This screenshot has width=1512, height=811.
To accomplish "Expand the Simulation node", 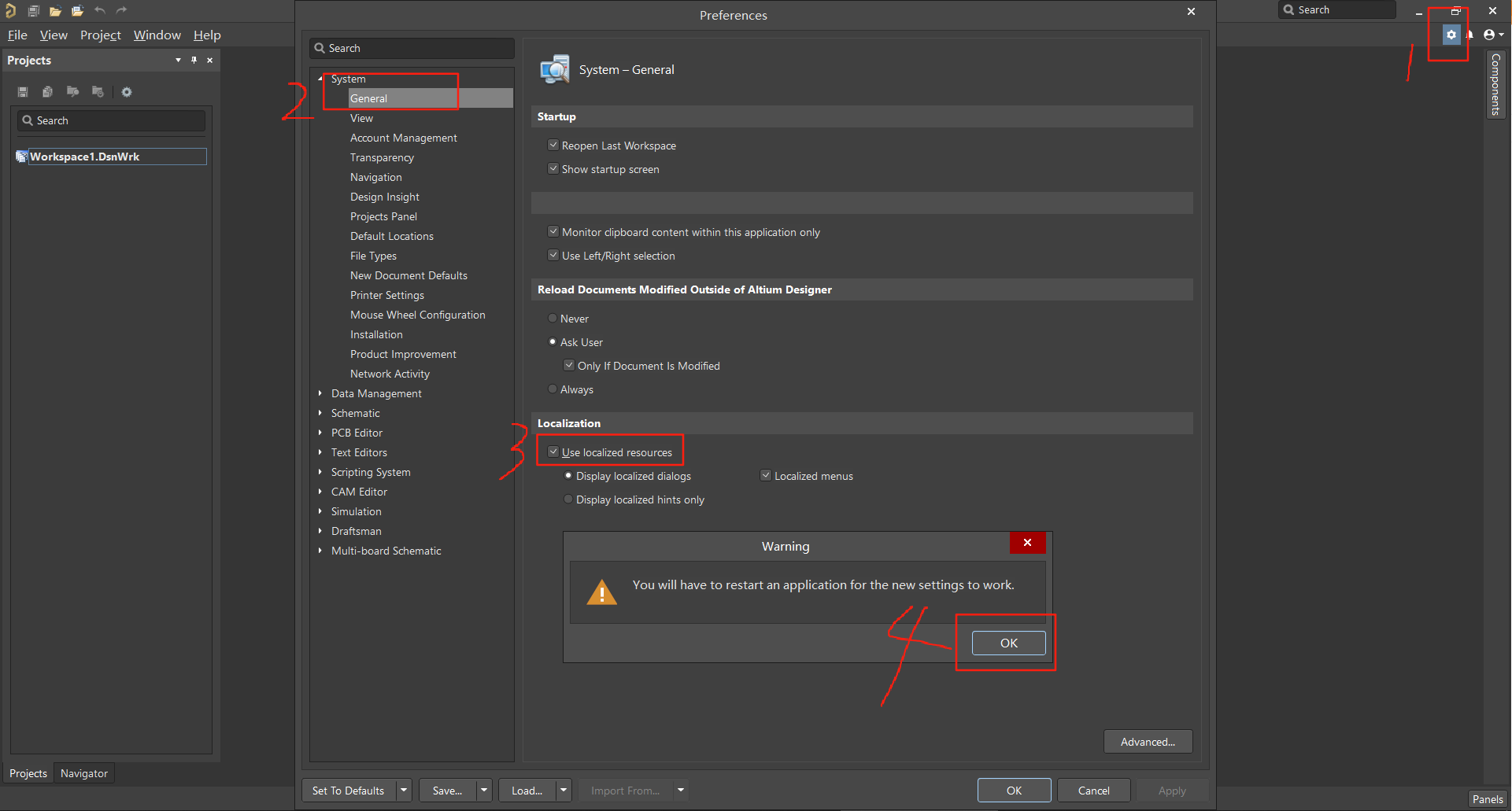I will point(320,511).
